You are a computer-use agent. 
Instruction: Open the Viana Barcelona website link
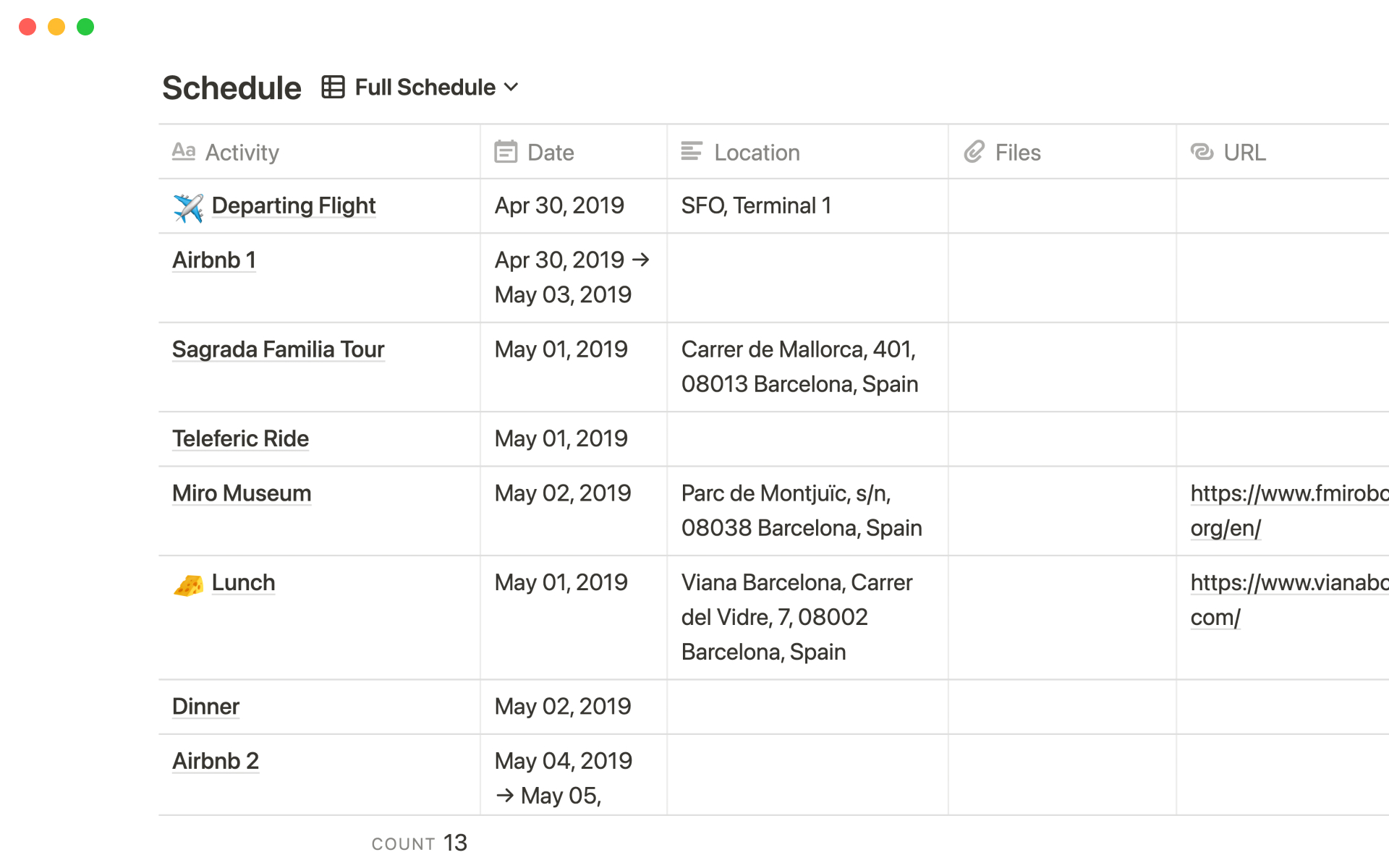pyautogui.click(x=1288, y=583)
